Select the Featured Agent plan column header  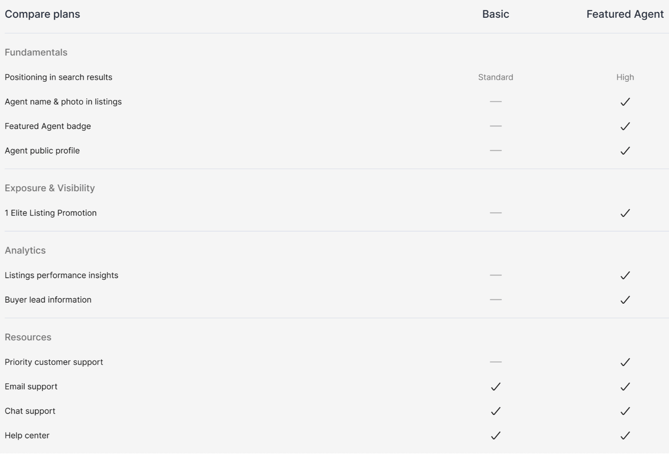[625, 14]
